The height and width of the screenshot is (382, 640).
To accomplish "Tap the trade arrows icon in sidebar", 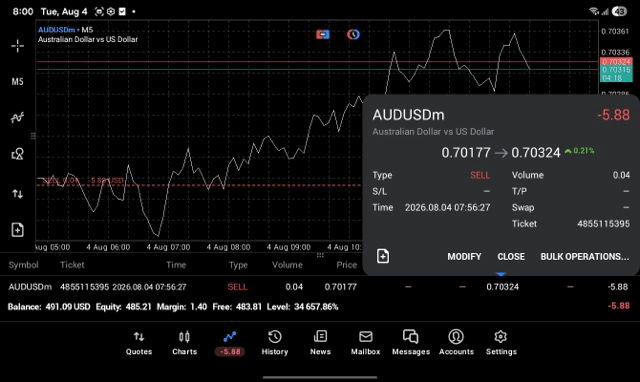I will [x=18, y=193].
